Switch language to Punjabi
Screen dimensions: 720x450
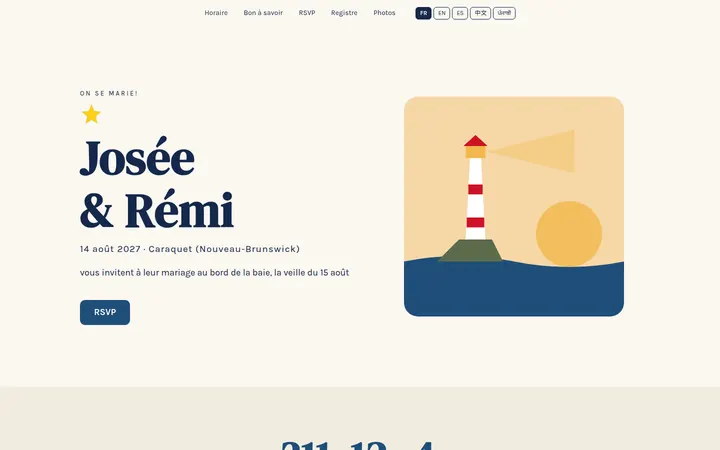click(x=504, y=13)
